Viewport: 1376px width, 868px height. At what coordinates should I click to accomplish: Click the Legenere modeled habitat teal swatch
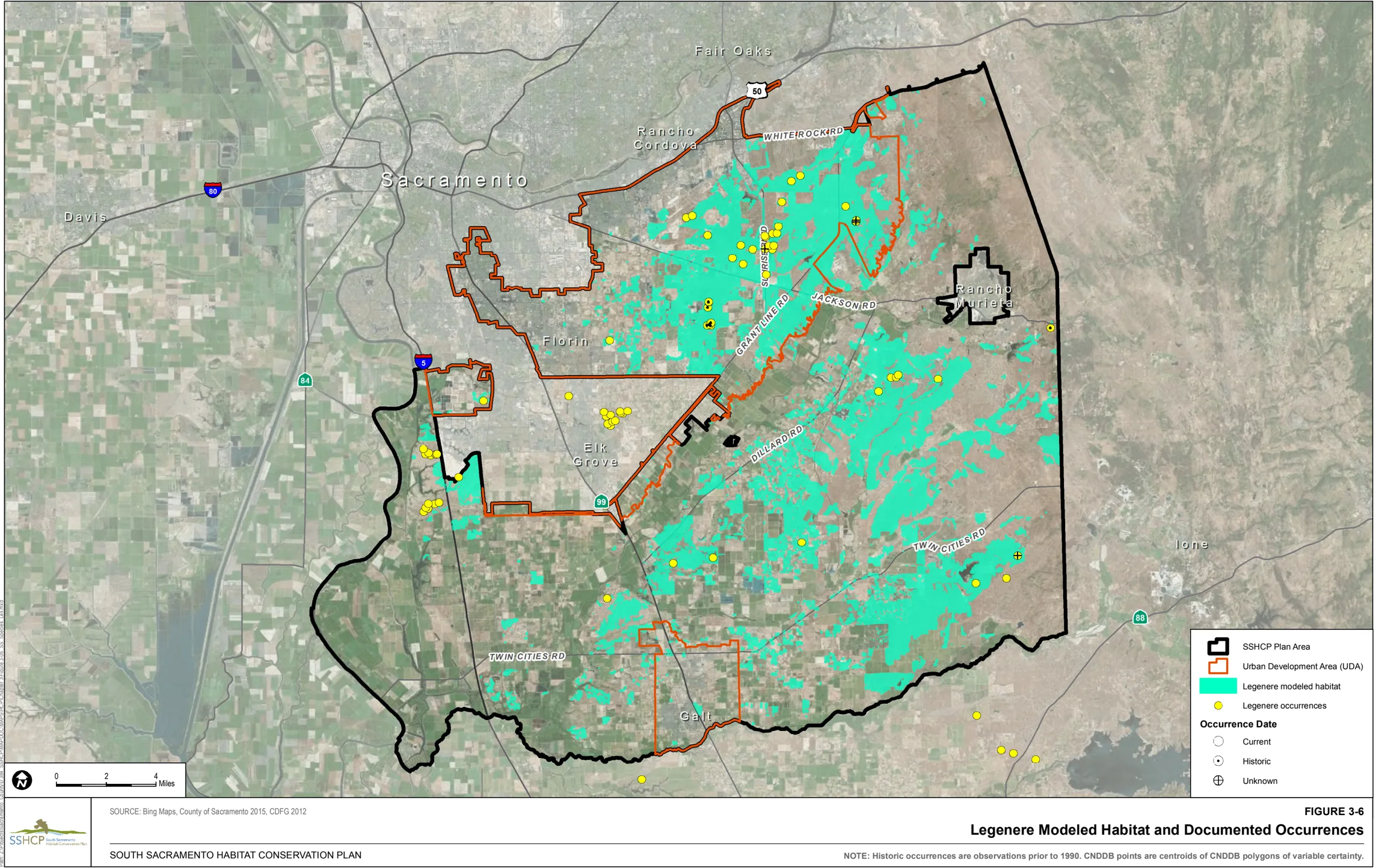(x=1218, y=686)
